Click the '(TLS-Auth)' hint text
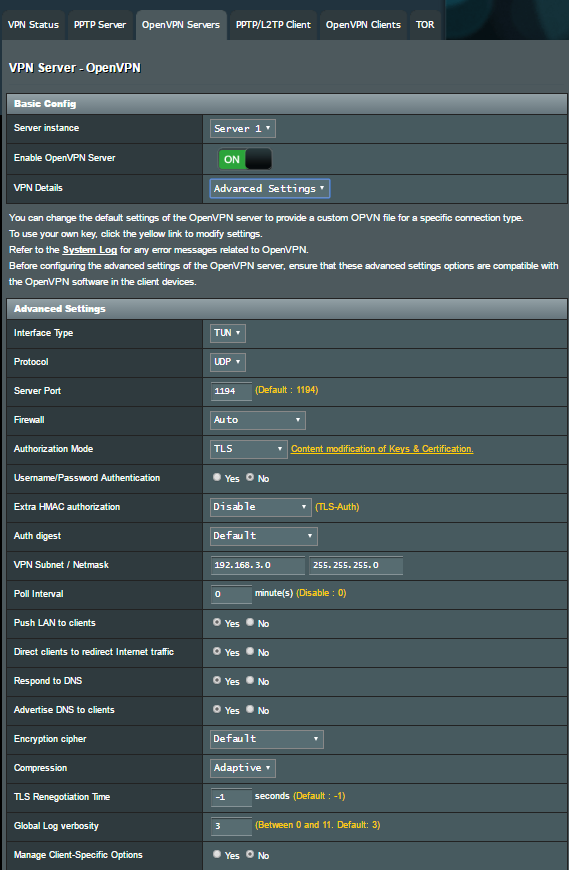 (337, 507)
